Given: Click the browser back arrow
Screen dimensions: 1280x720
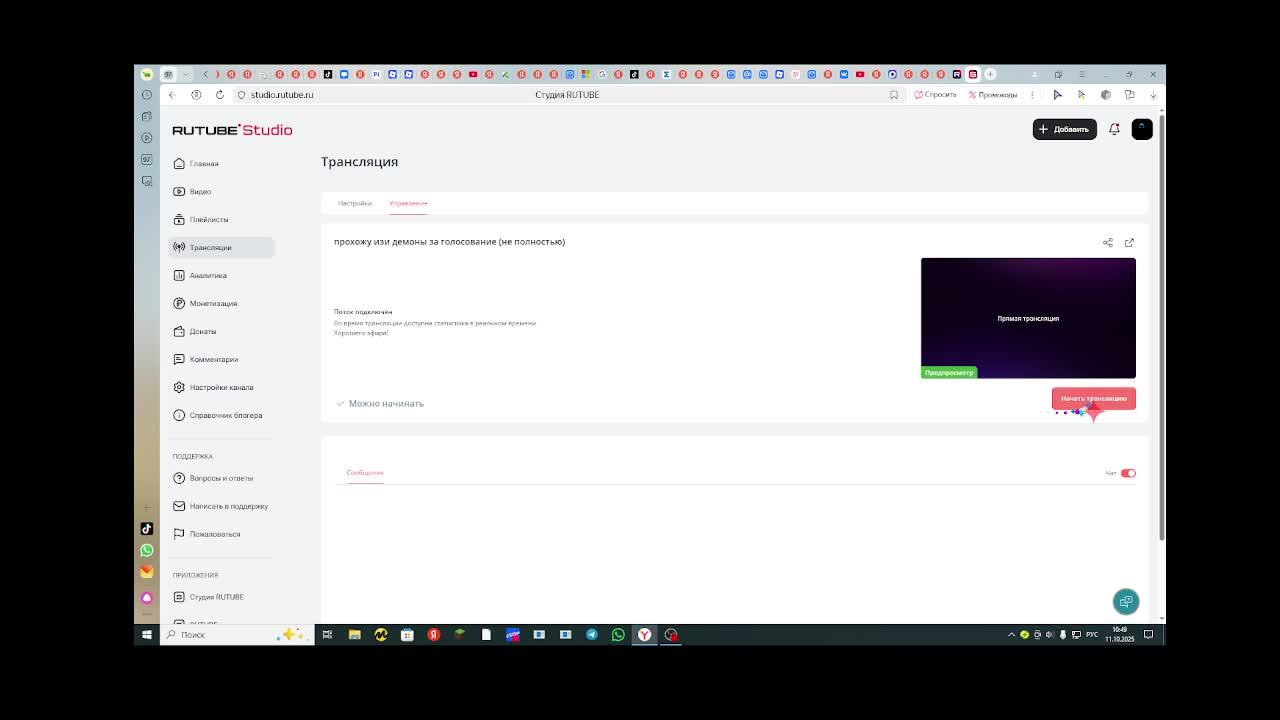Looking at the screenshot, I should 172,95.
